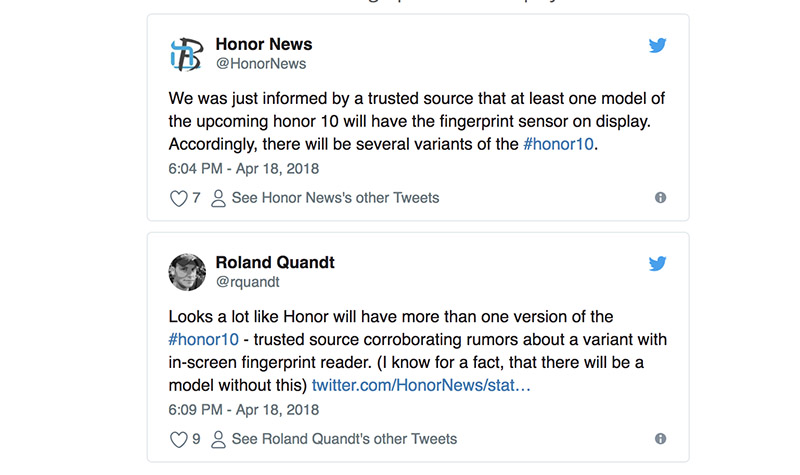The image size is (800, 475).
Task: Click Twitter bird icon on Honor News tweet
Action: tap(657, 45)
